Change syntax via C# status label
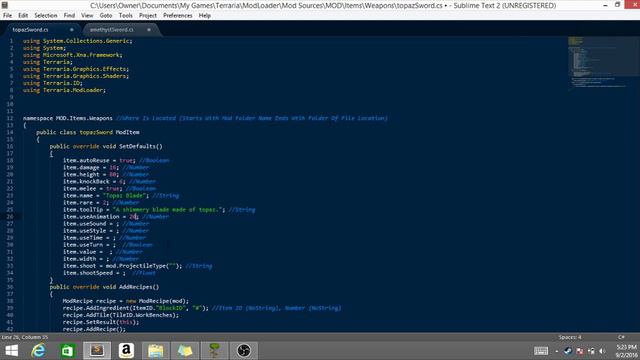The image size is (640, 360). (621, 337)
